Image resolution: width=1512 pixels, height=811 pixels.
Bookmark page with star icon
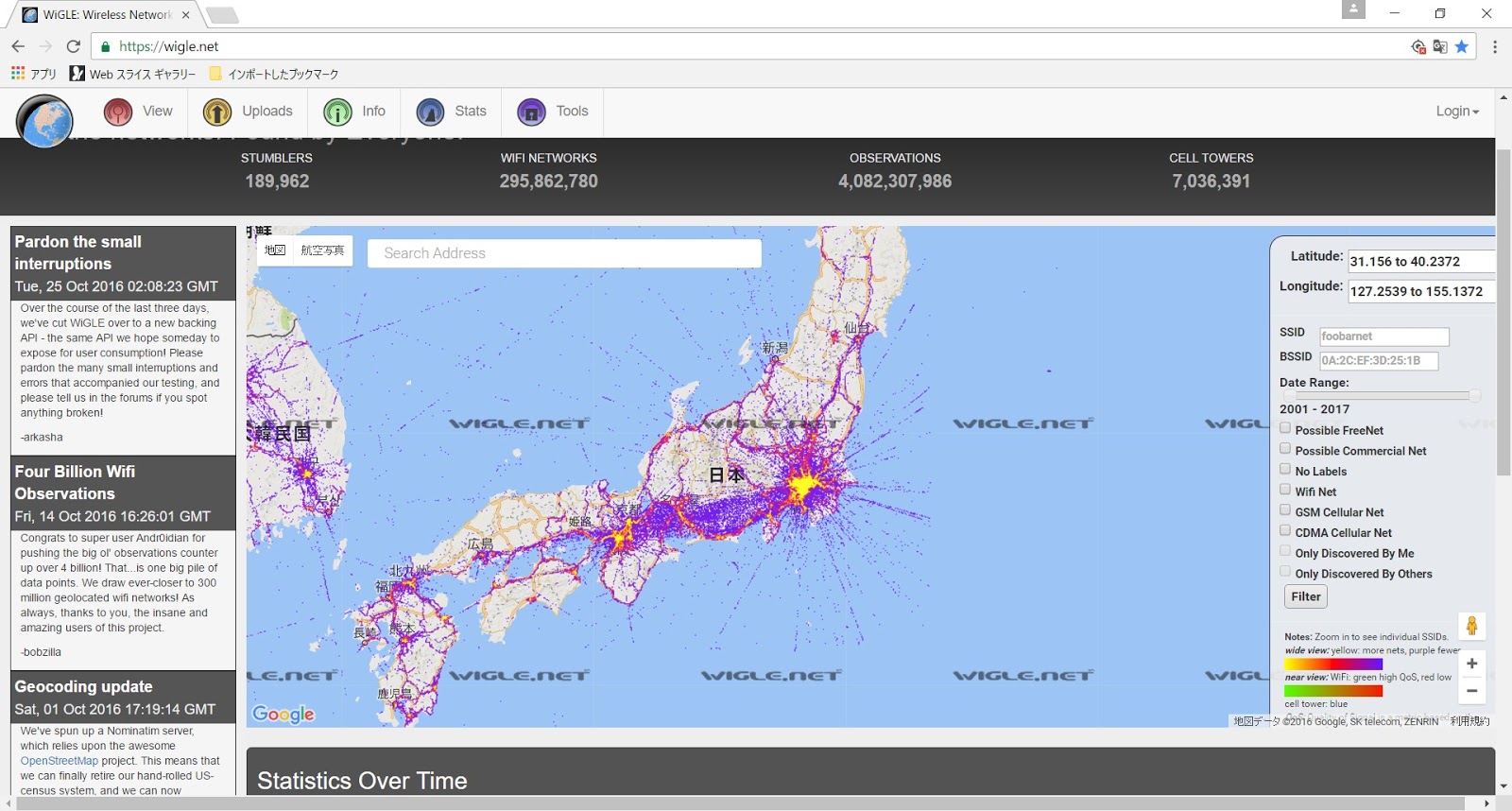coord(1462,46)
